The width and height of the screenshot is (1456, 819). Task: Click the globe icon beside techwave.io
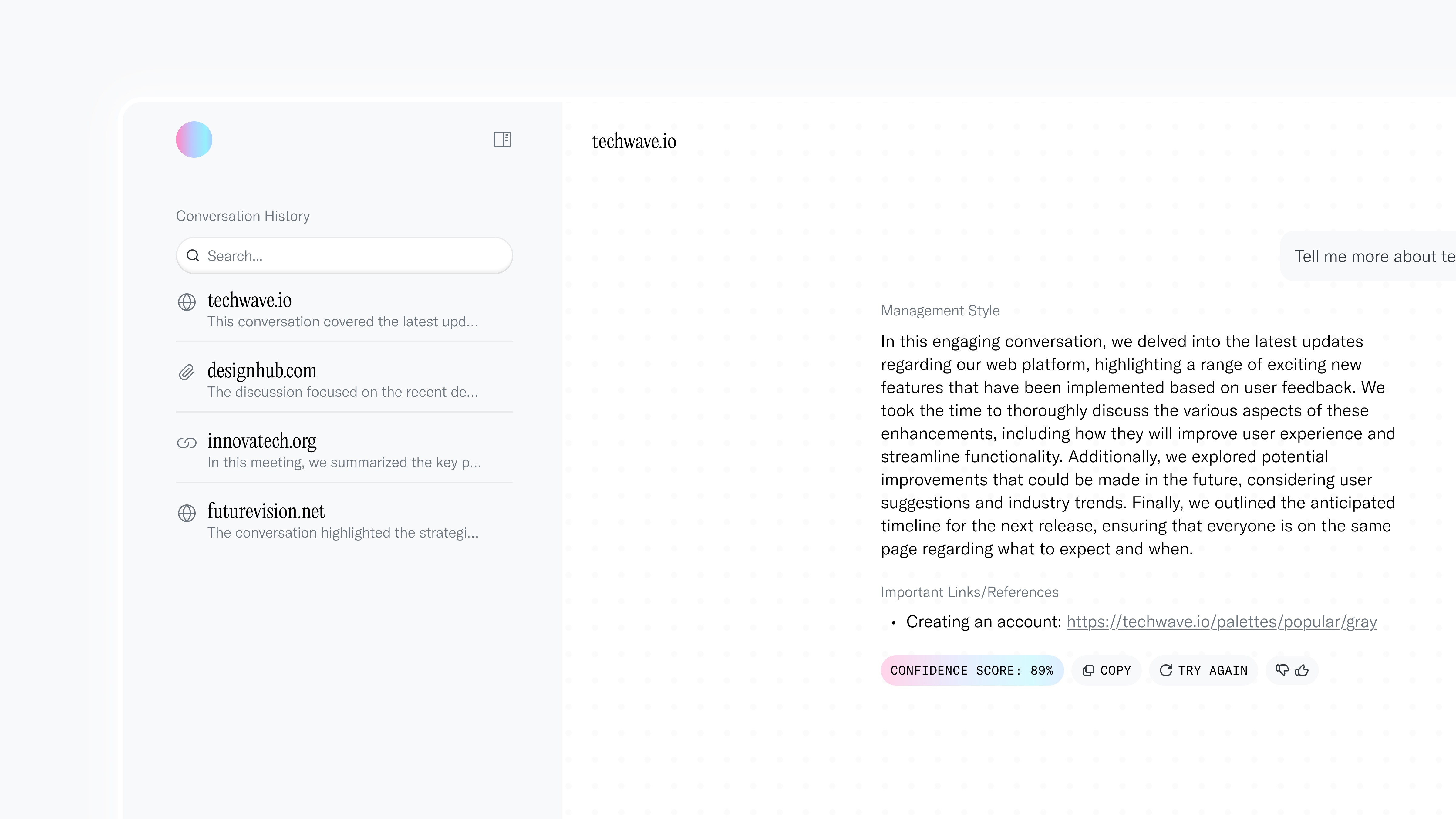pos(187,302)
